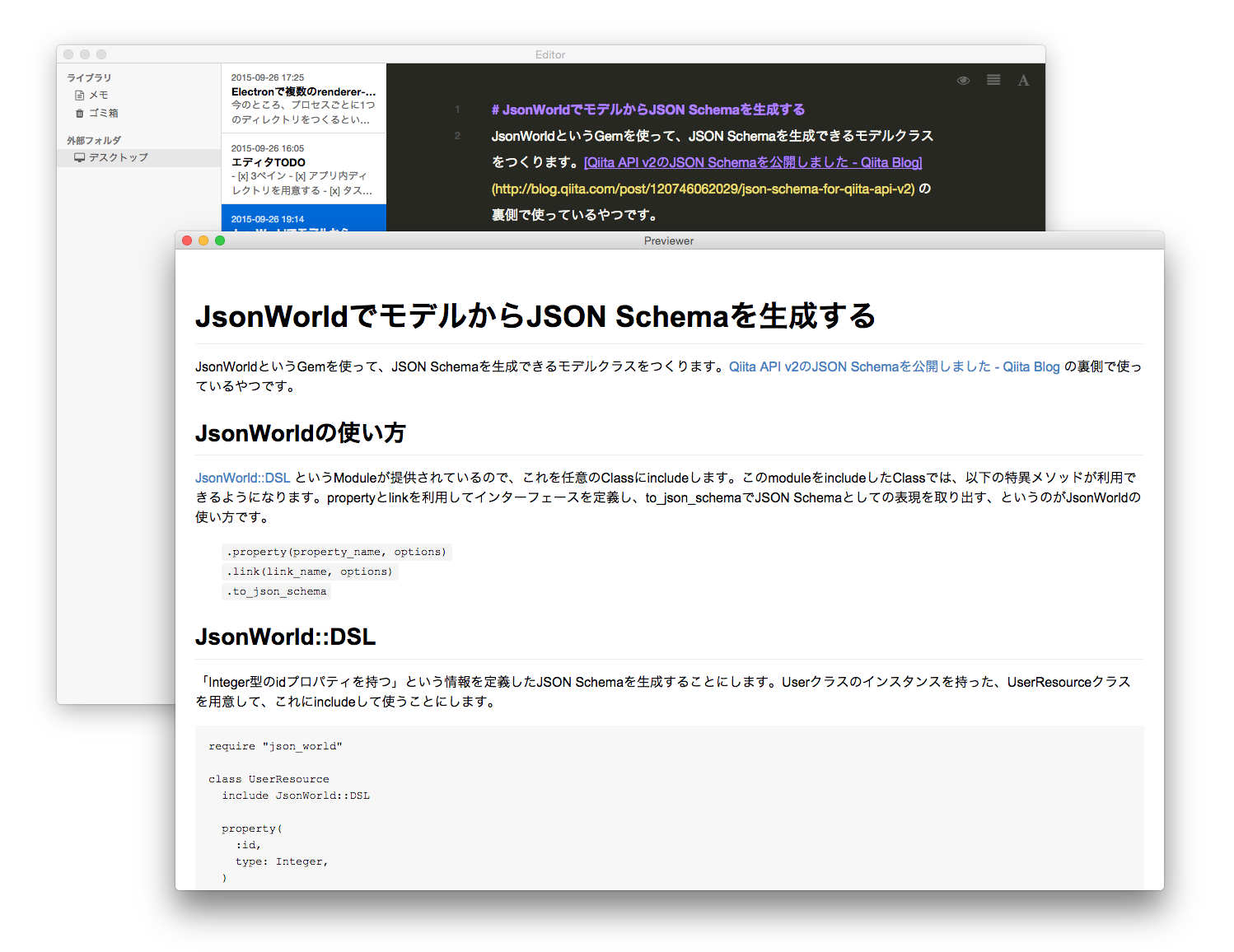The image size is (1234, 952).
Task: Click the grey close button of Editor window
Action: click(68, 54)
